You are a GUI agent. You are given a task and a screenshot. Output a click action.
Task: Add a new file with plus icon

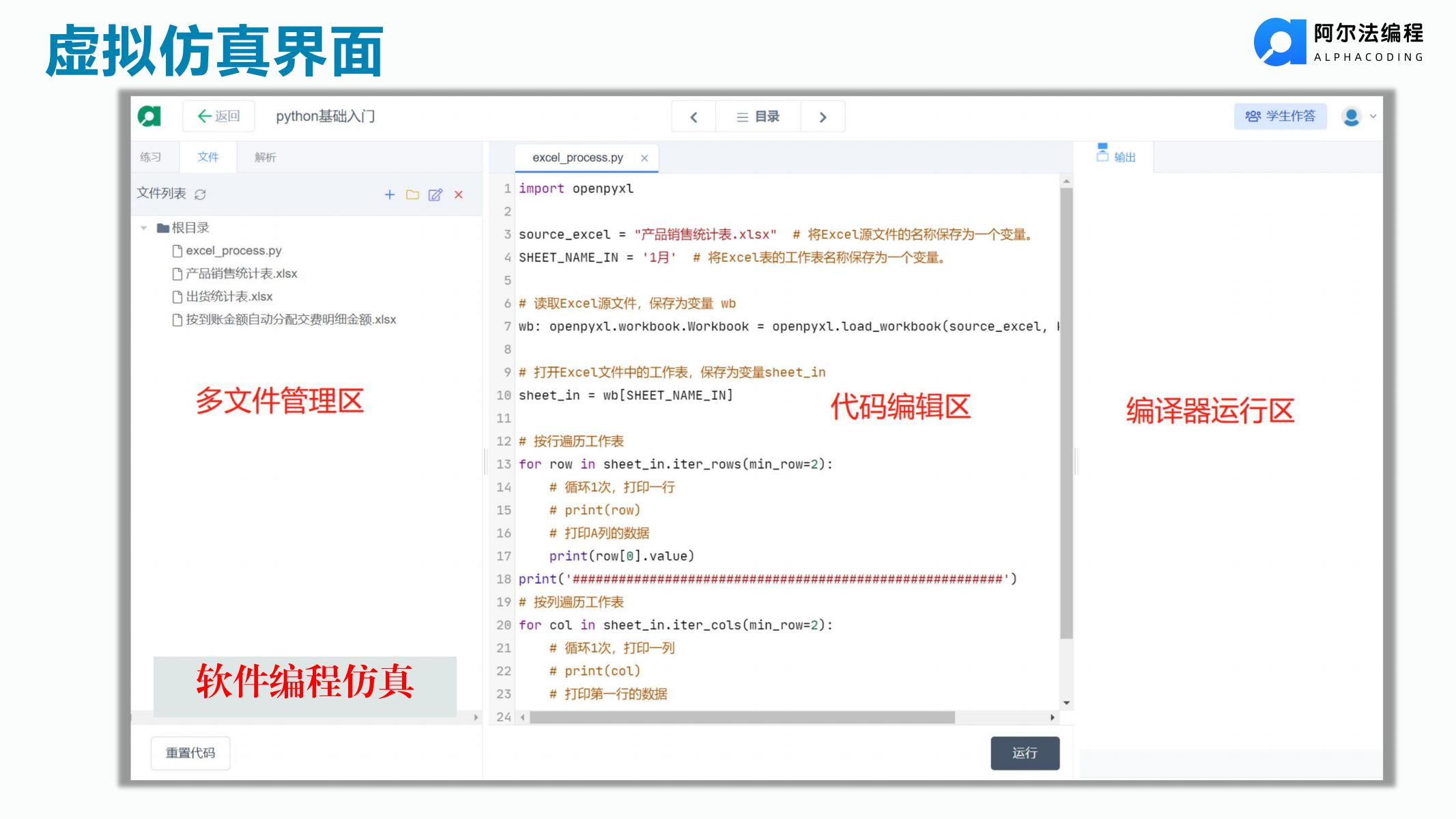pos(390,195)
